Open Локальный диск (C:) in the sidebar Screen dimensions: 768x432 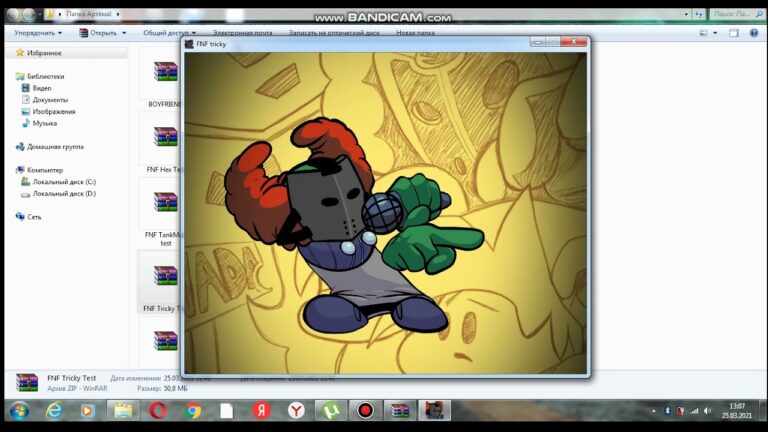click(63, 182)
